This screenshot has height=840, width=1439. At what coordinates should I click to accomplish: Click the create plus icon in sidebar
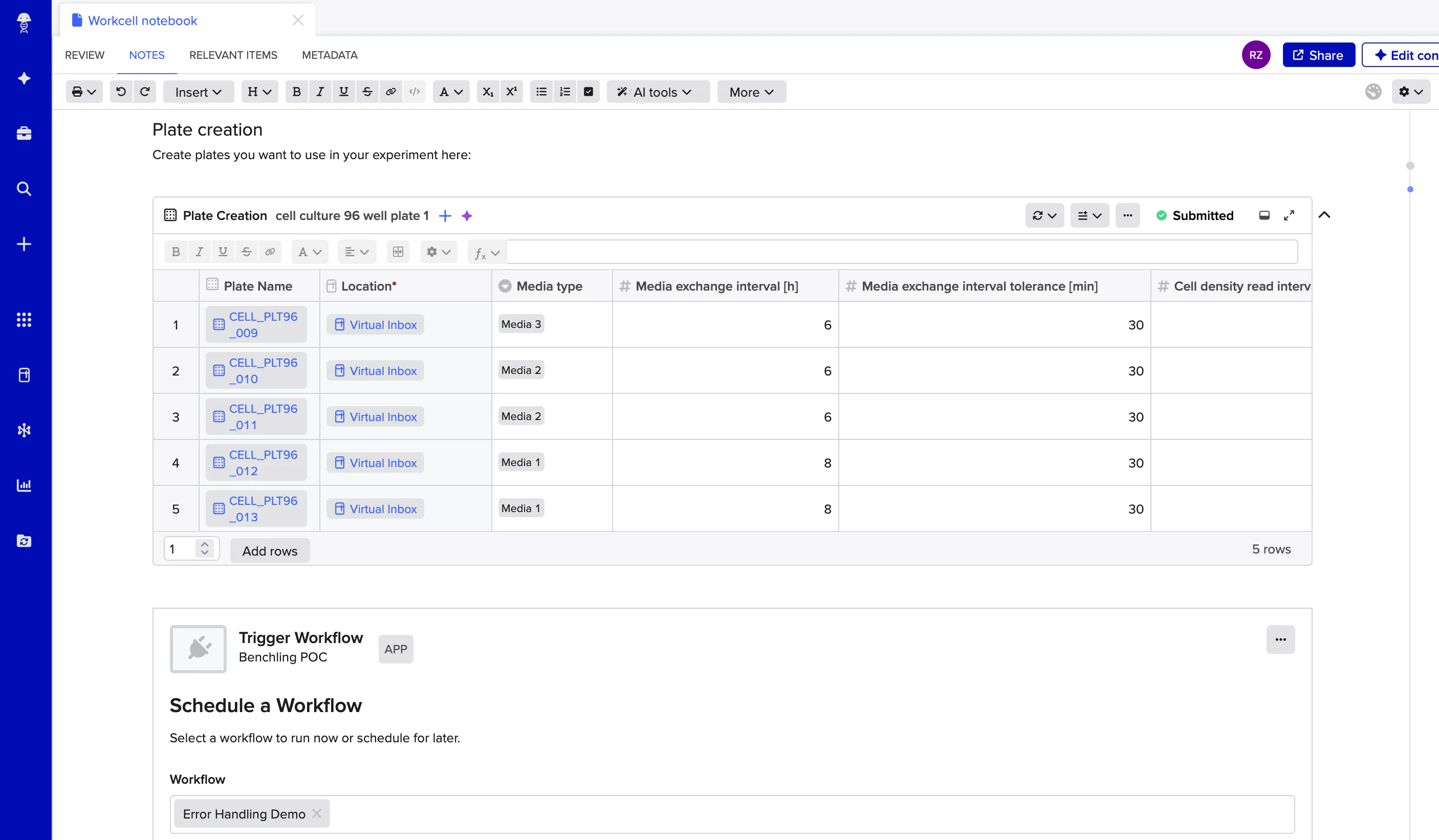tap(24, 245)
